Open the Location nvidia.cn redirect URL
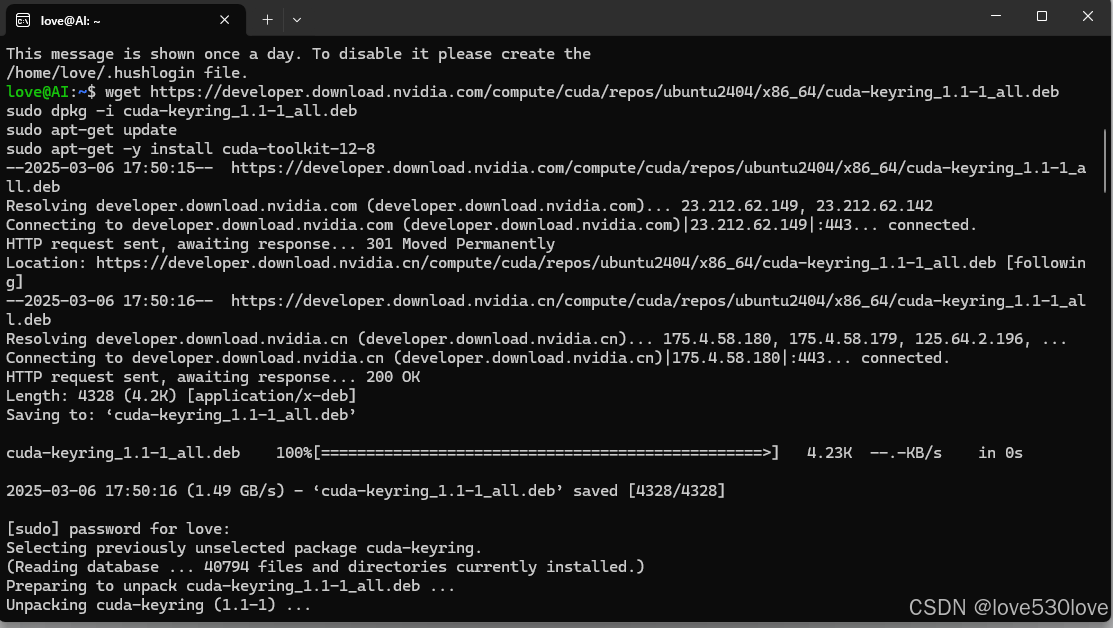The image size is (1113, 628). 545,263
